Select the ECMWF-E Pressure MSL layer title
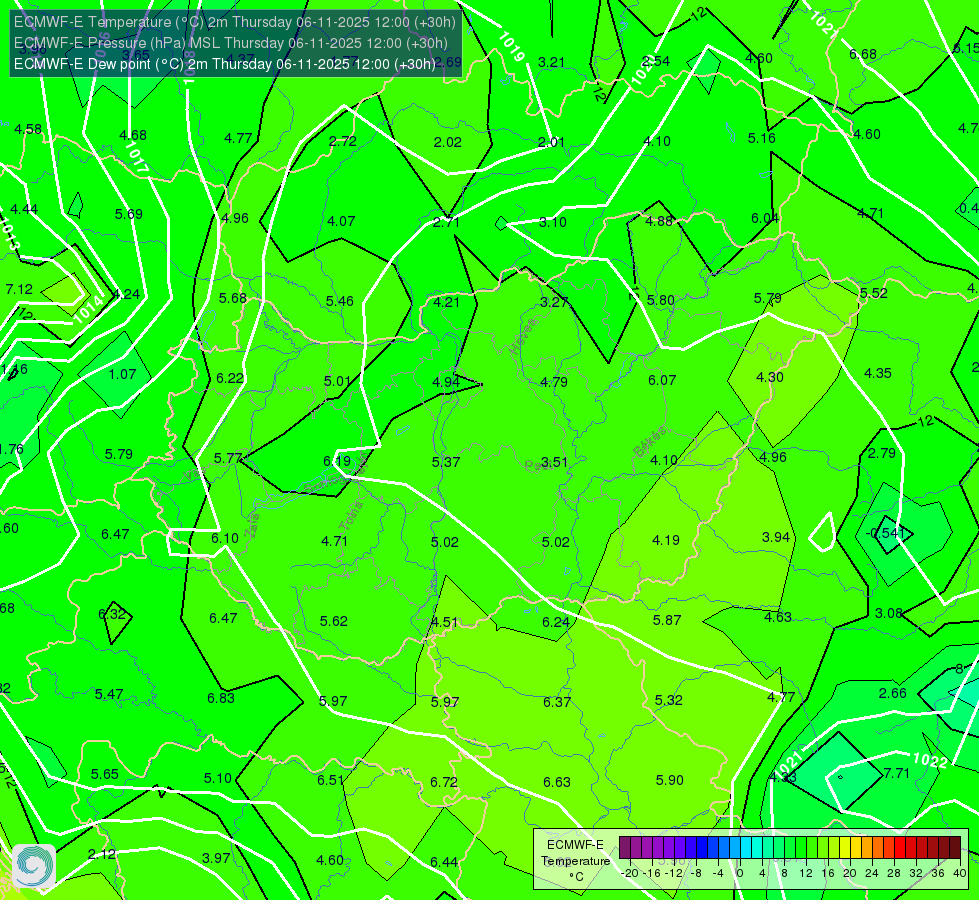 (x=230, y=43)
